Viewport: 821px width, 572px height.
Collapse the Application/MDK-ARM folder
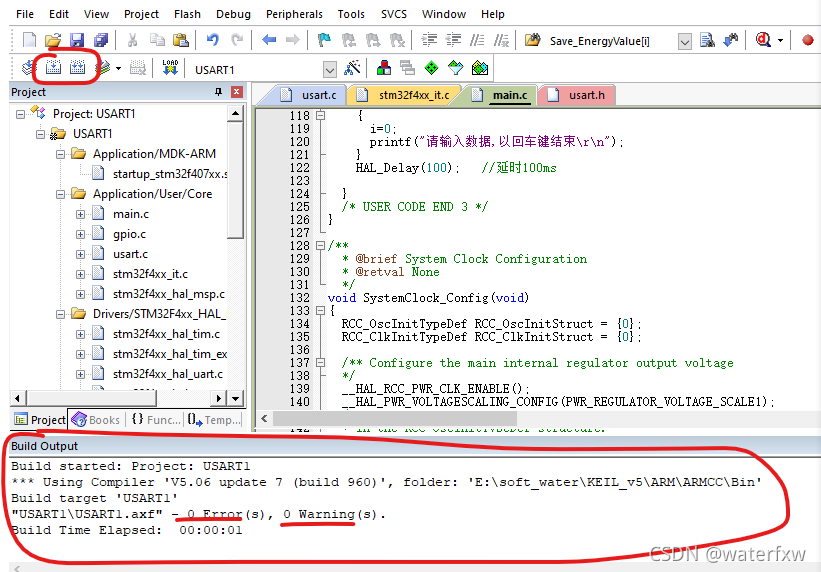coord(60,154)
